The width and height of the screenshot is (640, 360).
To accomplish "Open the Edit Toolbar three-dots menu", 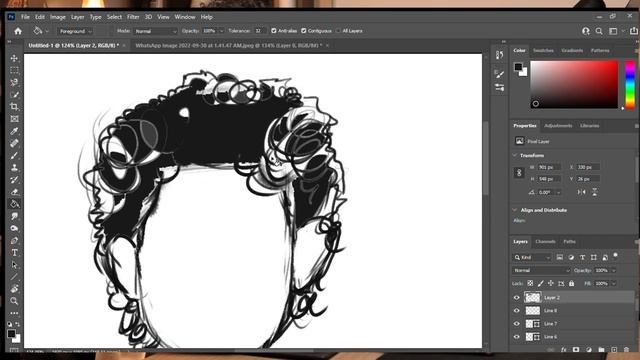I will (14, 313).
